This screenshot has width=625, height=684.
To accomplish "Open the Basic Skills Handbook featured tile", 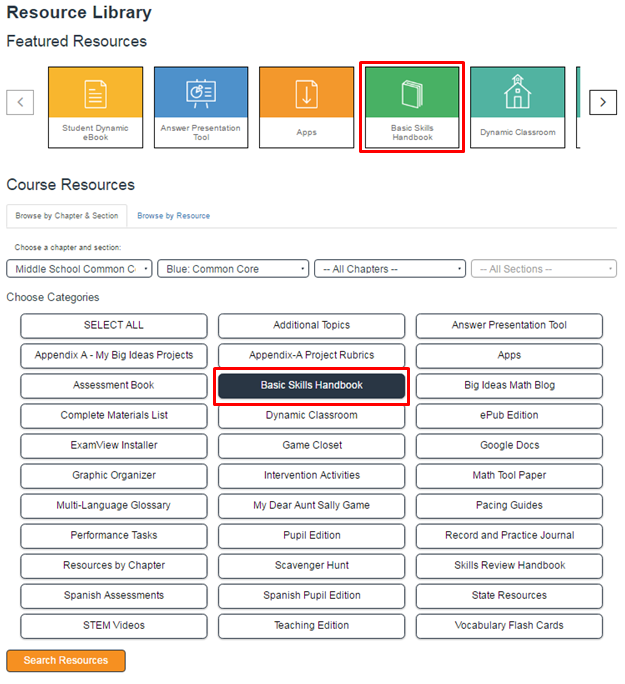I will click(412, 107).
